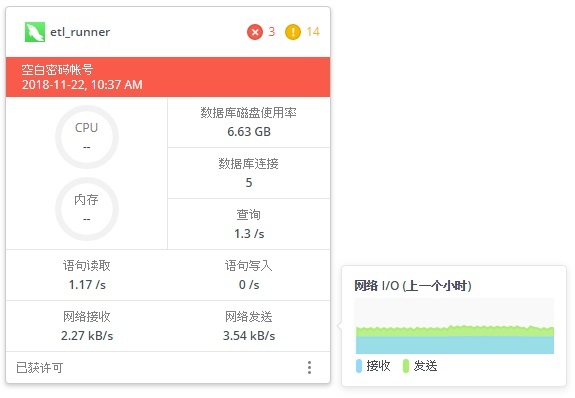Select the 网络接收 2.27 kB/s metric
Image resolution: width=575 pixels, height=398 pixels.
[87, 326]
